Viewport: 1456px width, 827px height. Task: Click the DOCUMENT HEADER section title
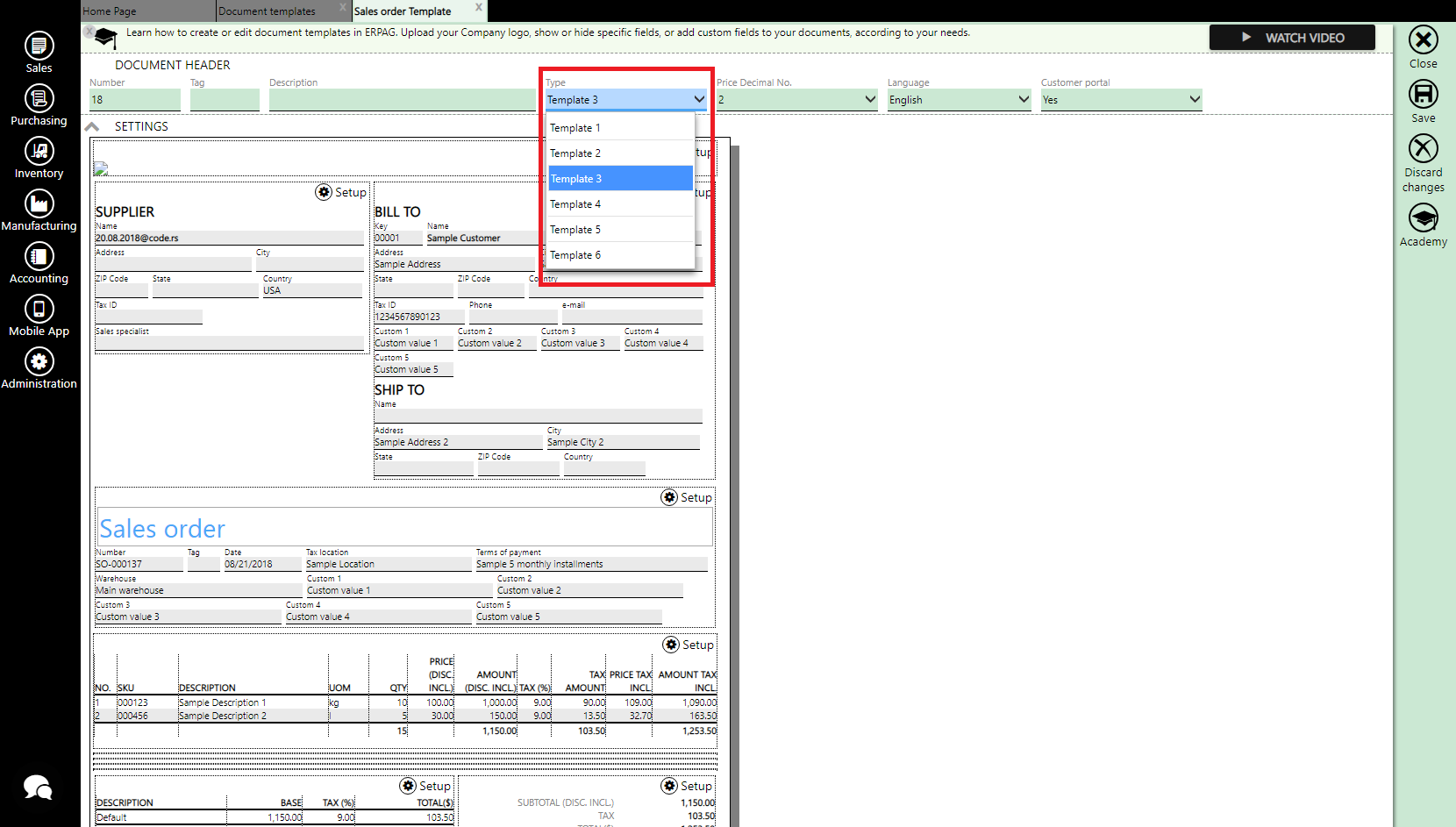click(x=173, y=65)
